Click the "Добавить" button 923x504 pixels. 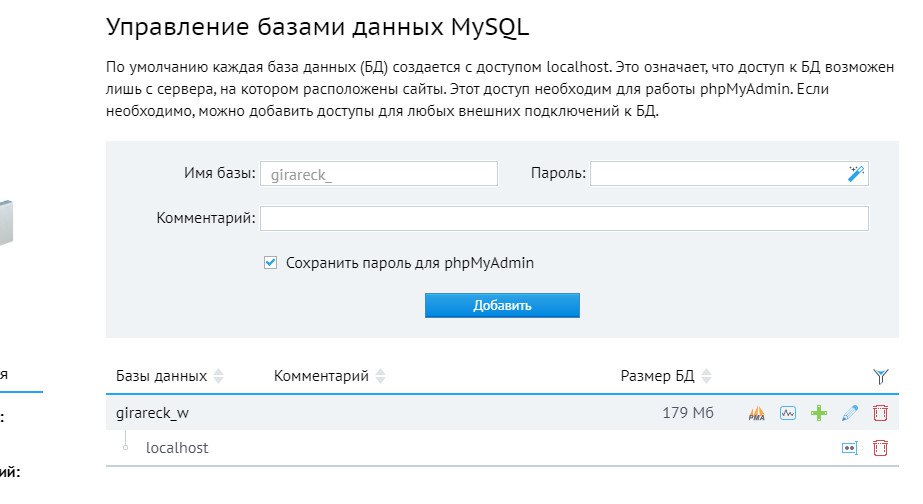pyautogui.click(x=502, y=305)
